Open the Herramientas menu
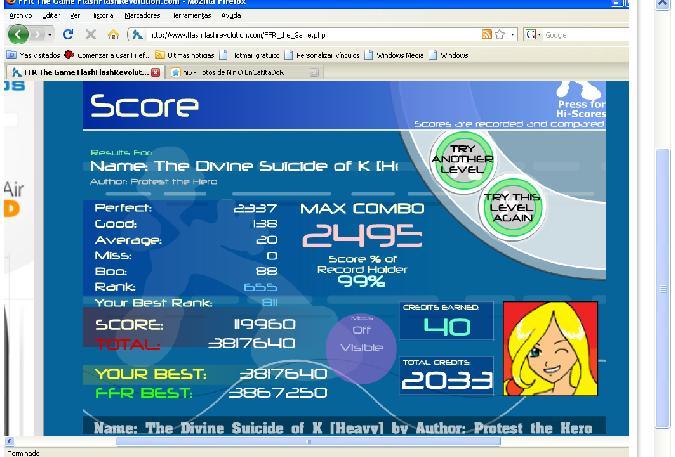The image size is (675, 457). [x=190, y=16]
